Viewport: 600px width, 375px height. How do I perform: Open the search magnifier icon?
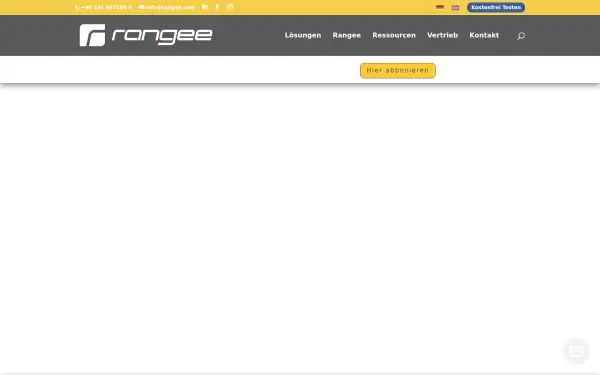click(521, 36)
